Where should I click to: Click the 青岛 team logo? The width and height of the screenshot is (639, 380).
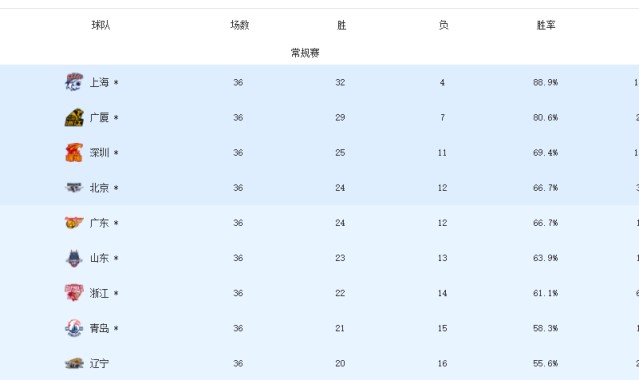74,328
